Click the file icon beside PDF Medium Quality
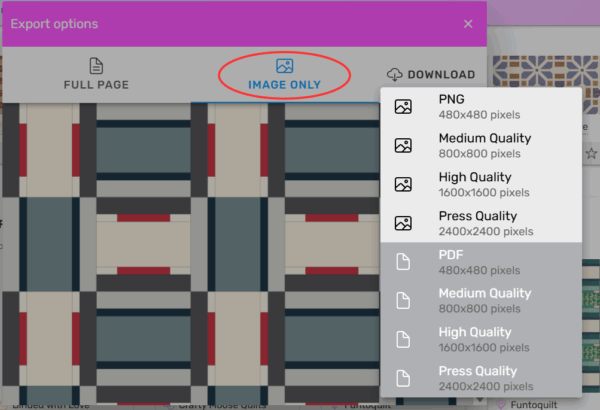This screenshot has width=600, height=410. click(403, 301)
